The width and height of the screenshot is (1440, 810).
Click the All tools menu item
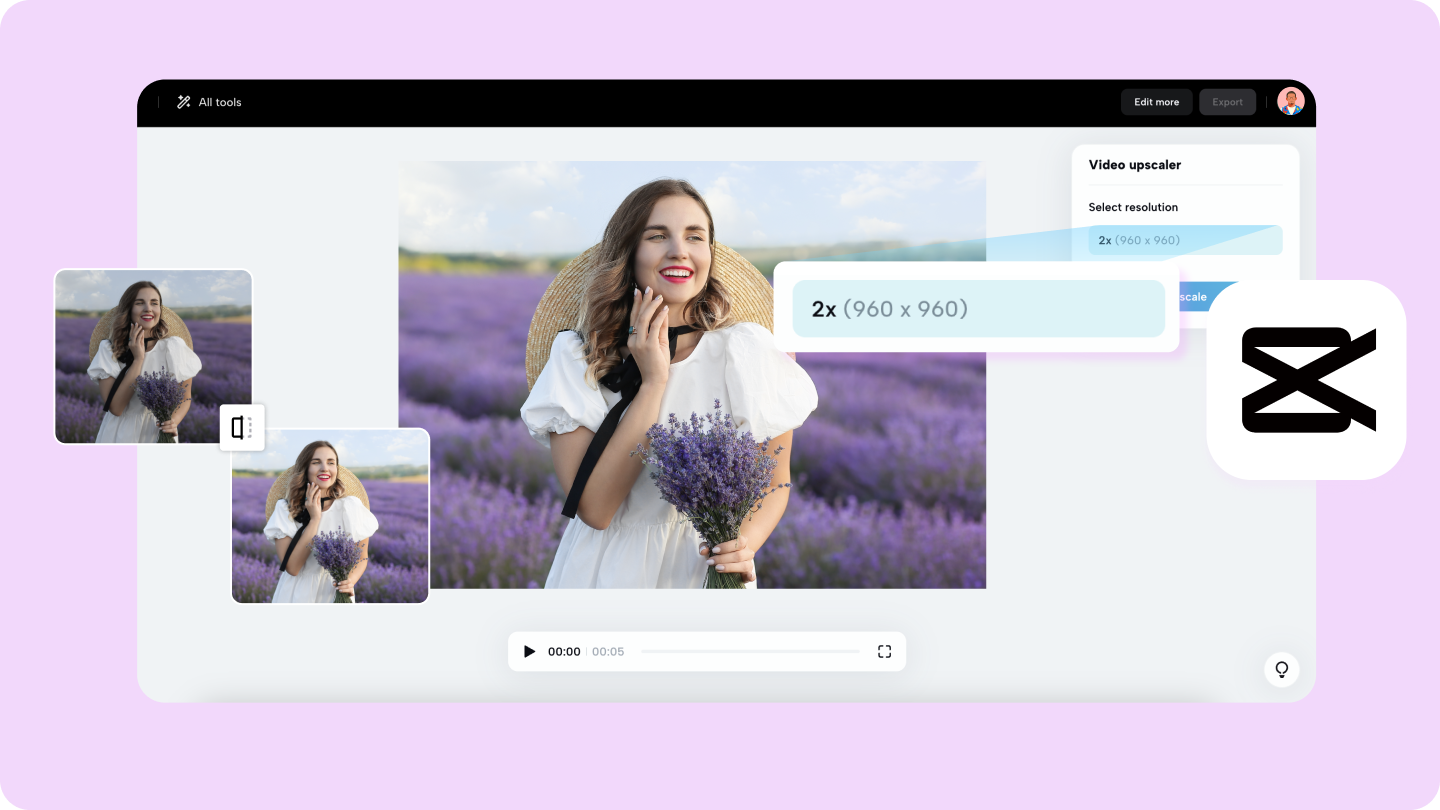(x=218, y=101)
